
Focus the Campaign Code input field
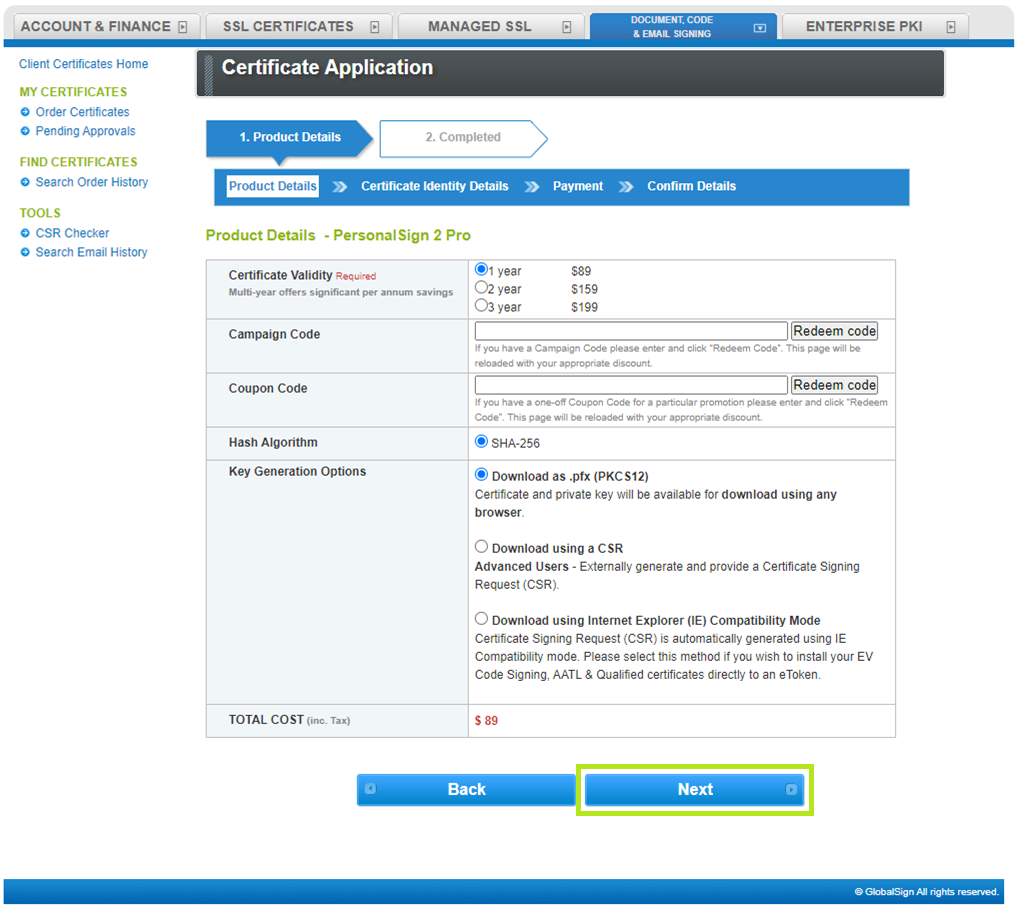pos(631,331)
